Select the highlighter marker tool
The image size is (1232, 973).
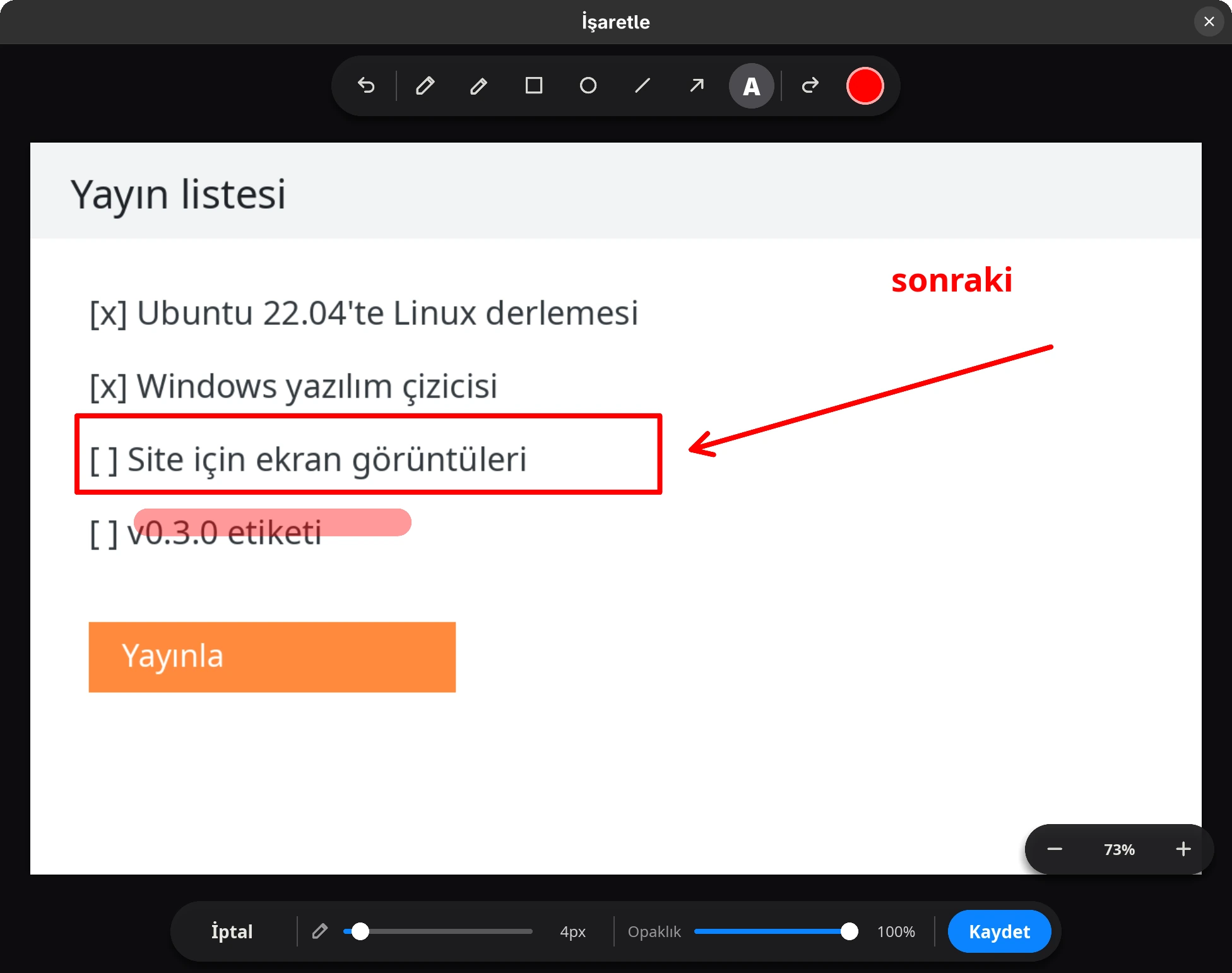click(x=479, y=85)
